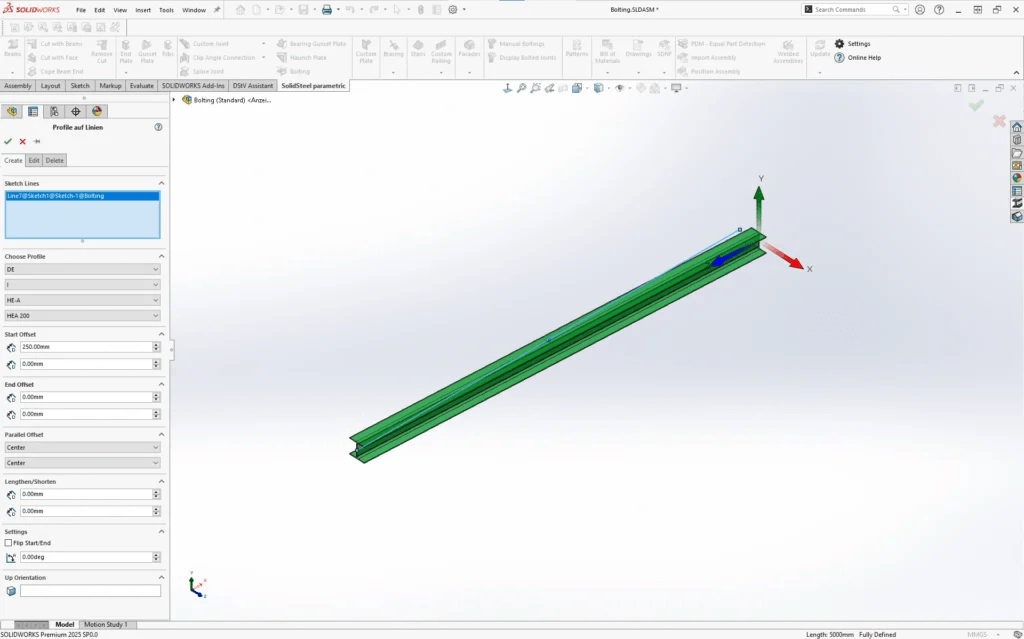Switch to the Edit tab

coord(34,160)
